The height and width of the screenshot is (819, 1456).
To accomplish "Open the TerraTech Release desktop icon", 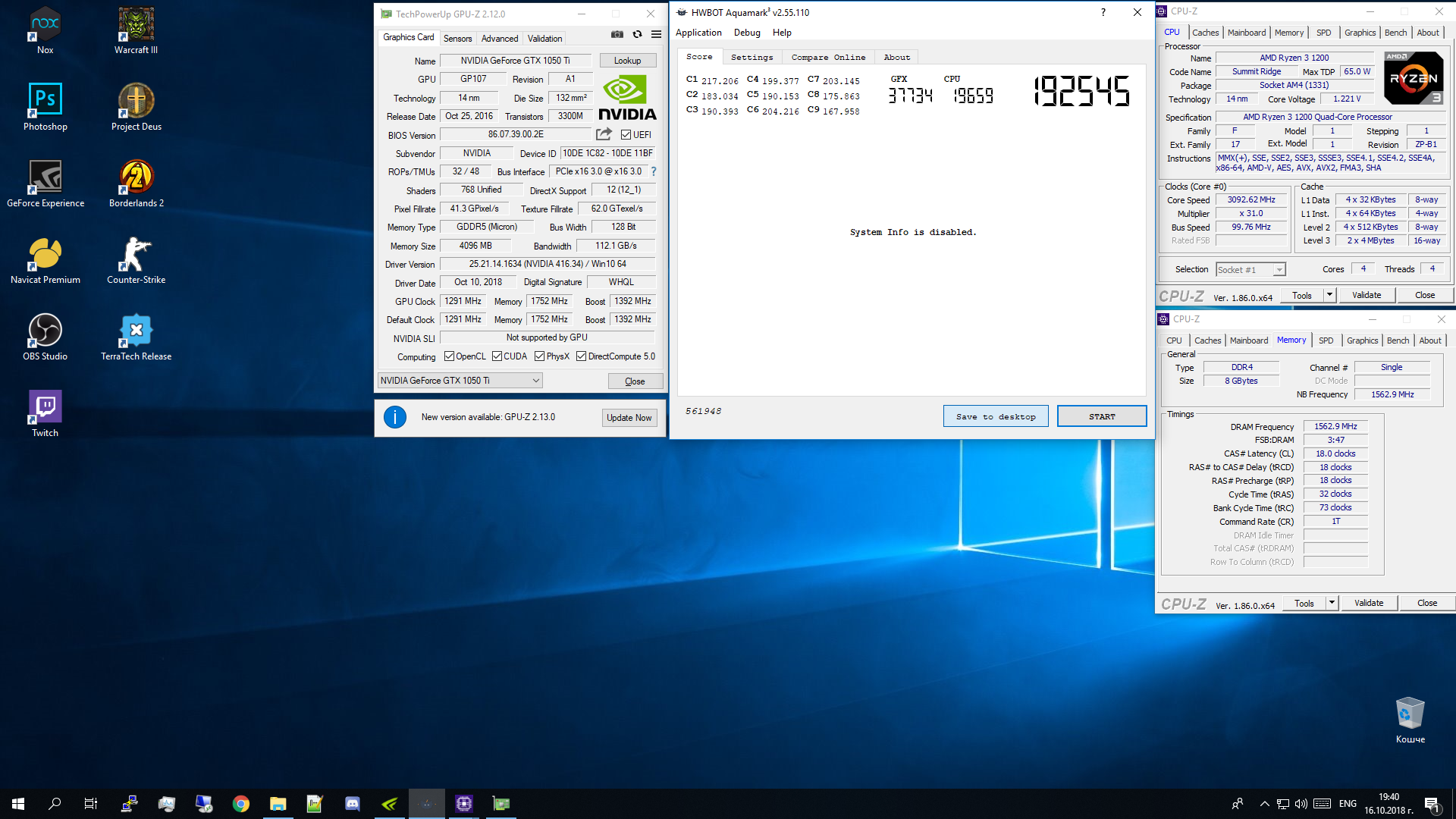I will click(136, 337).
